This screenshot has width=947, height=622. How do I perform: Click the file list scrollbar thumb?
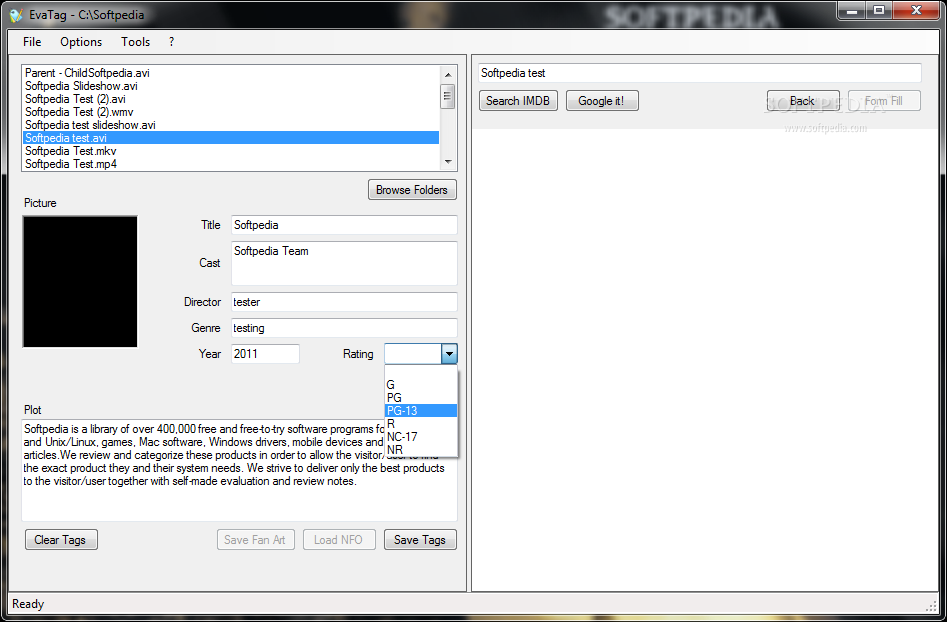[448, 96]
